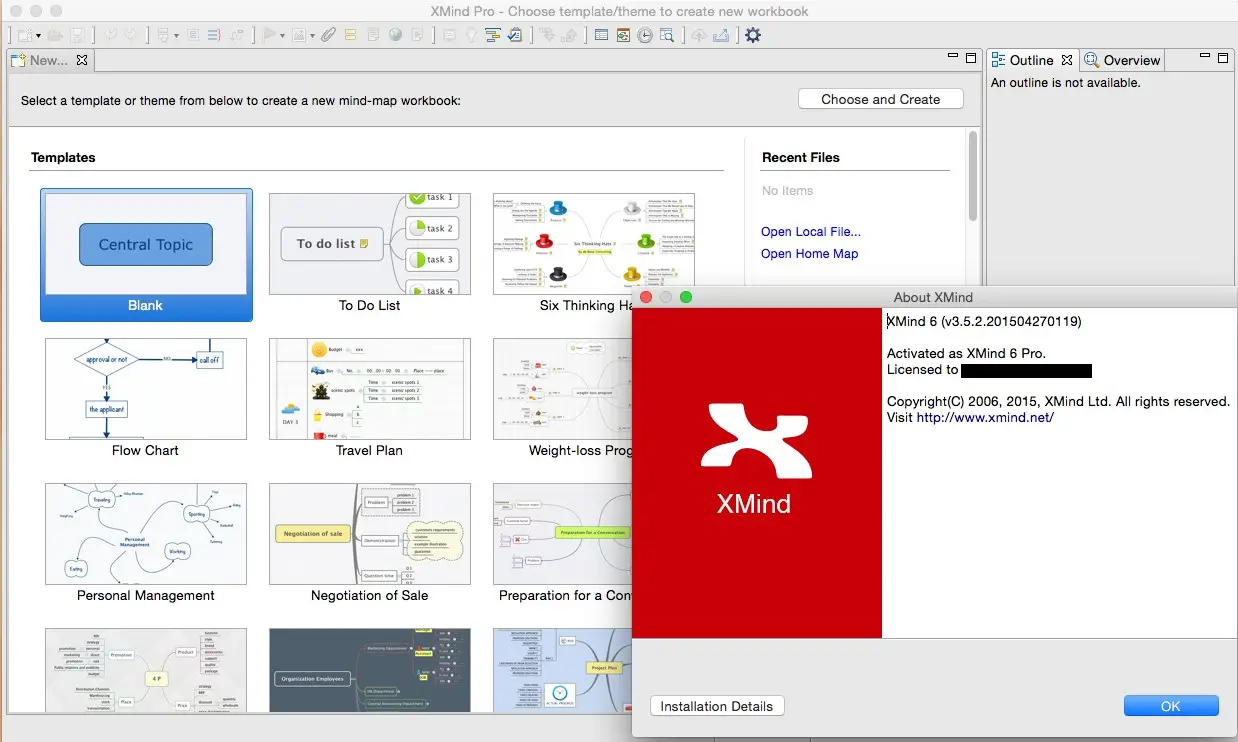The height and width of the screenshot is (742, 1238).
Task: Click the orange-green toolbar icon beside the clock
Action: [x=623, y=35]
